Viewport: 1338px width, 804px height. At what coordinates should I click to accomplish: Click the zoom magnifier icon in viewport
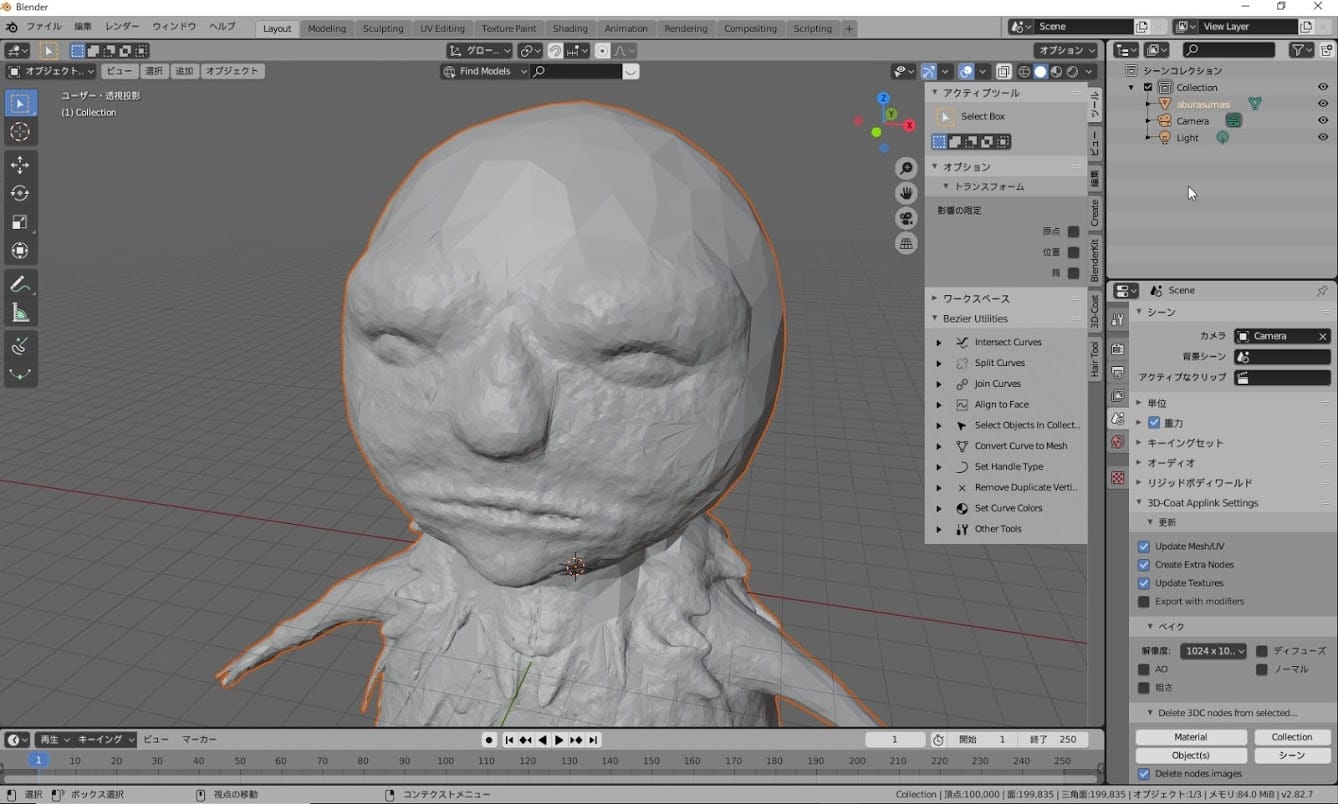[906, 168]
